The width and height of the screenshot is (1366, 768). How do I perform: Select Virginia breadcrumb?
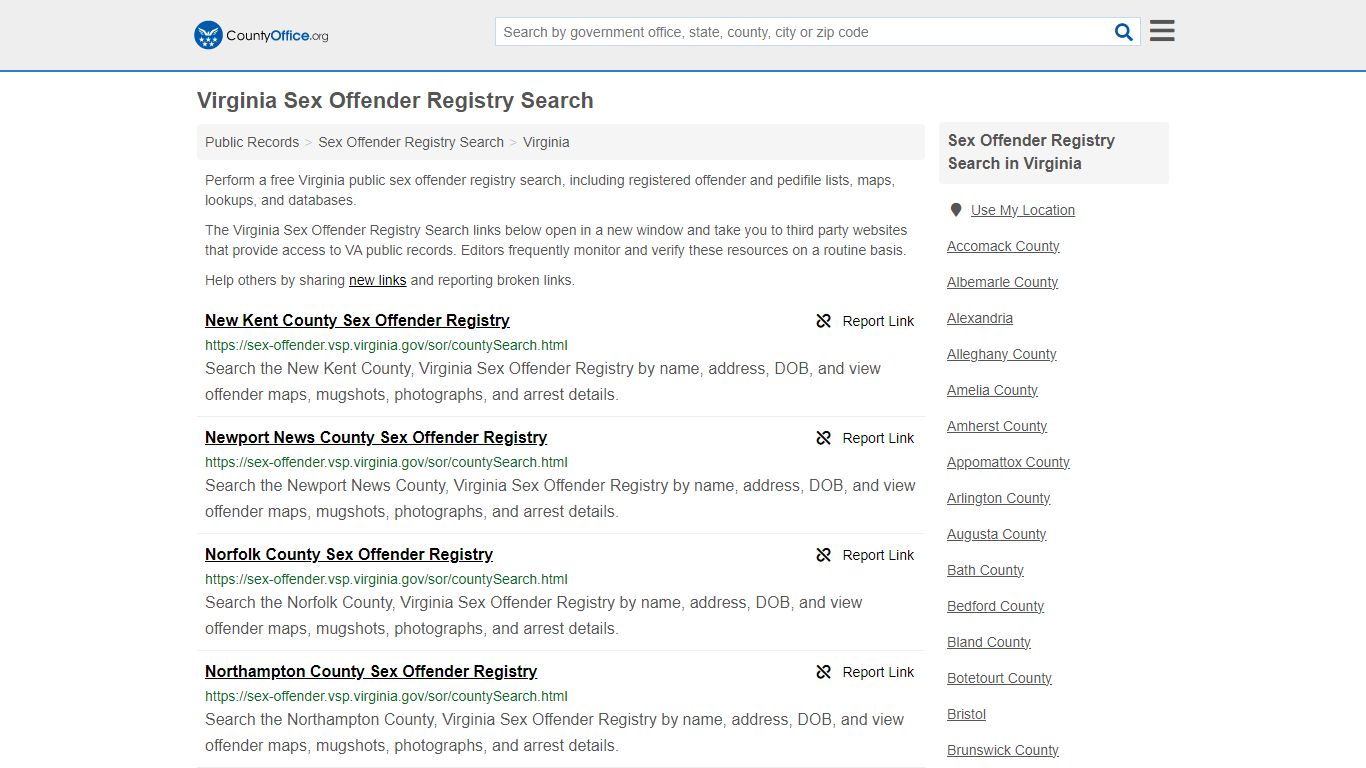coord(546,142)
